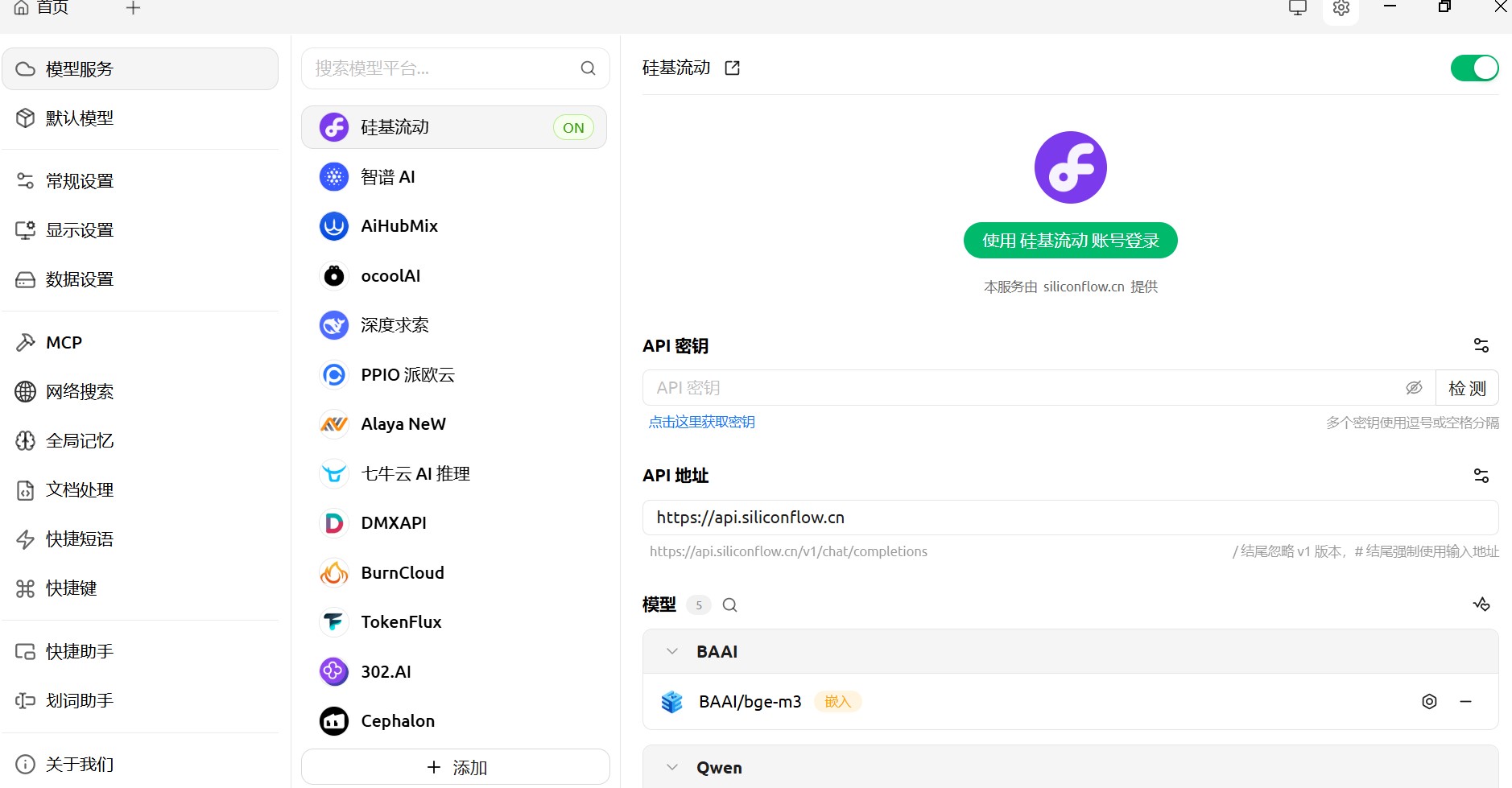Click the search icon next to 模型
This screenshot has width=1512, height=788.
click(x=729, y=605)
